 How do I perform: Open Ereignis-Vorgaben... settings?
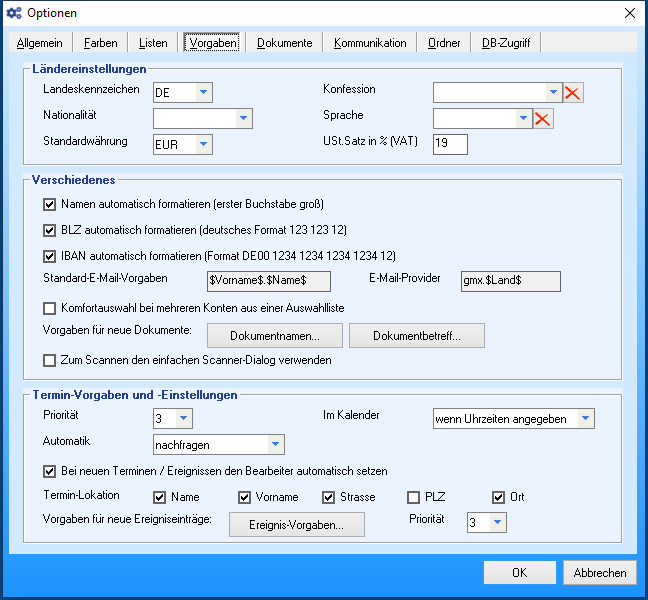297,524
